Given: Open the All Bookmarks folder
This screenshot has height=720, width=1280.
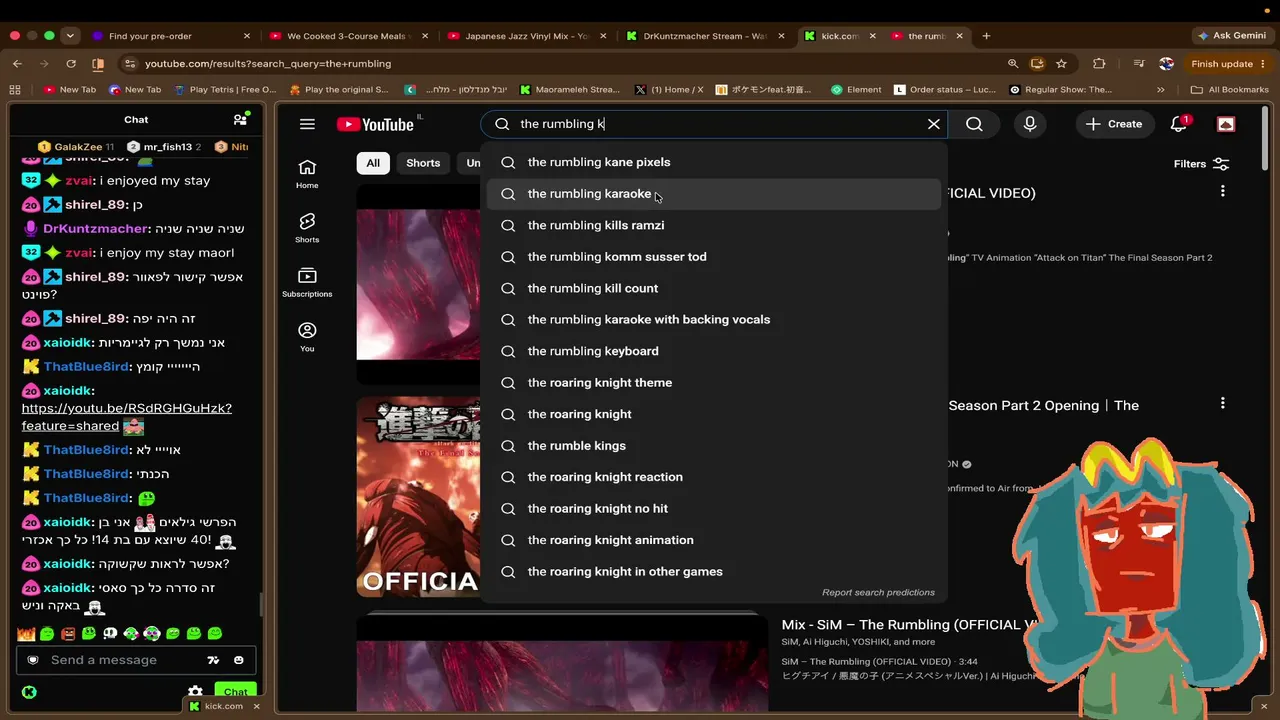Looking at the screenshot, I should [1229, 90].
